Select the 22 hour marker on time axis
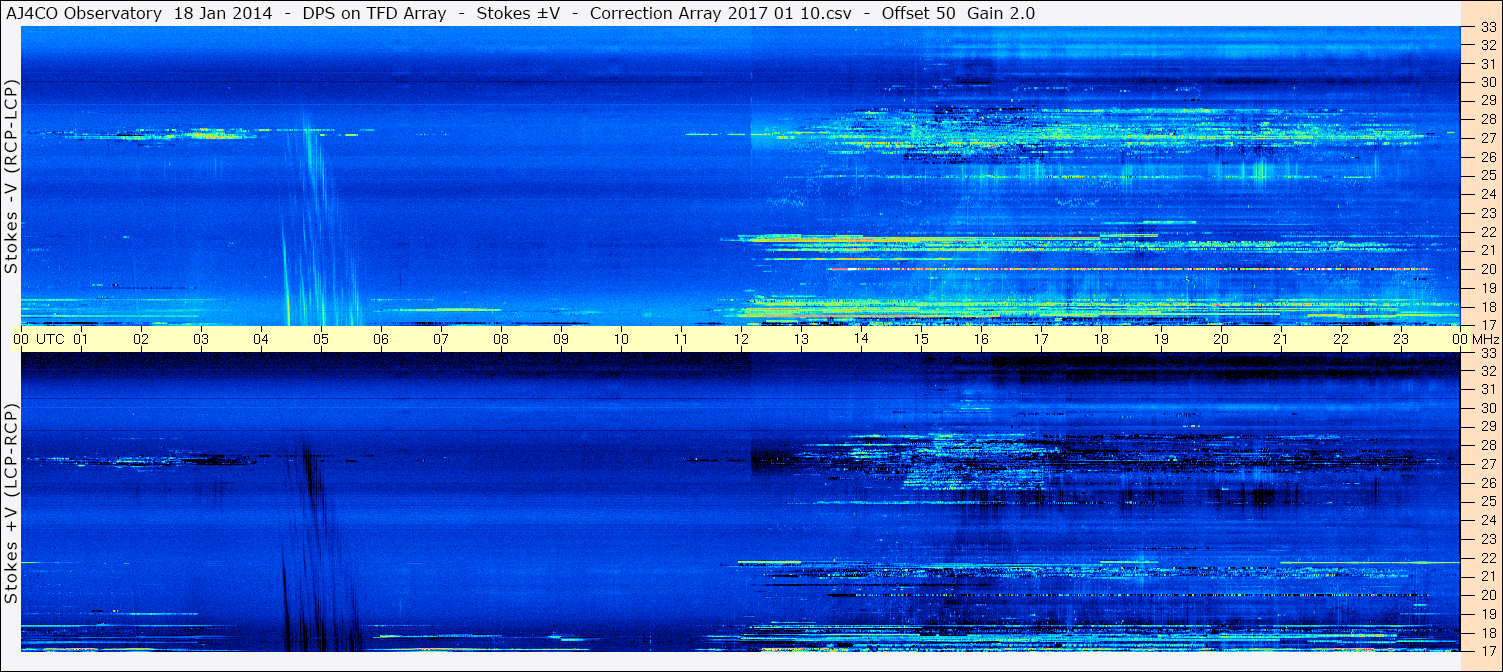 pos(1341,339)
